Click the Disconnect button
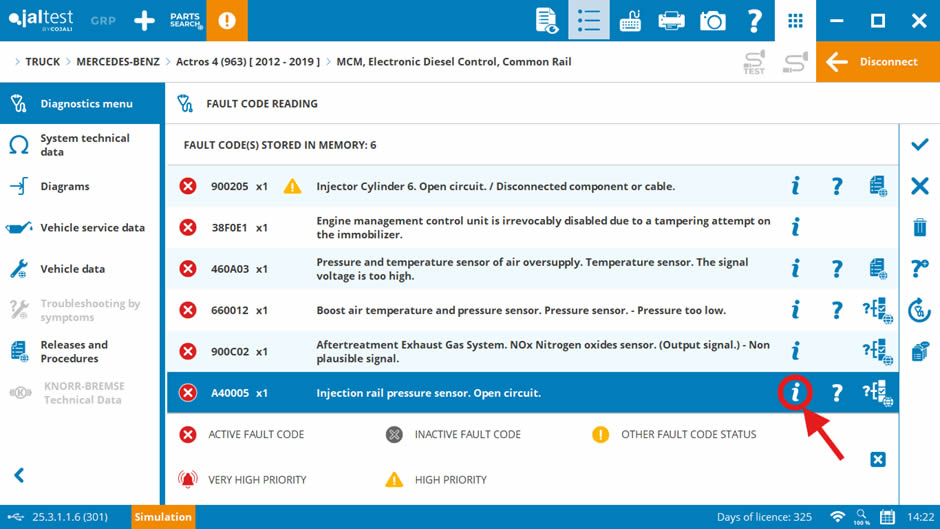Screen dimensions: 940x529 tap(878, 62)
